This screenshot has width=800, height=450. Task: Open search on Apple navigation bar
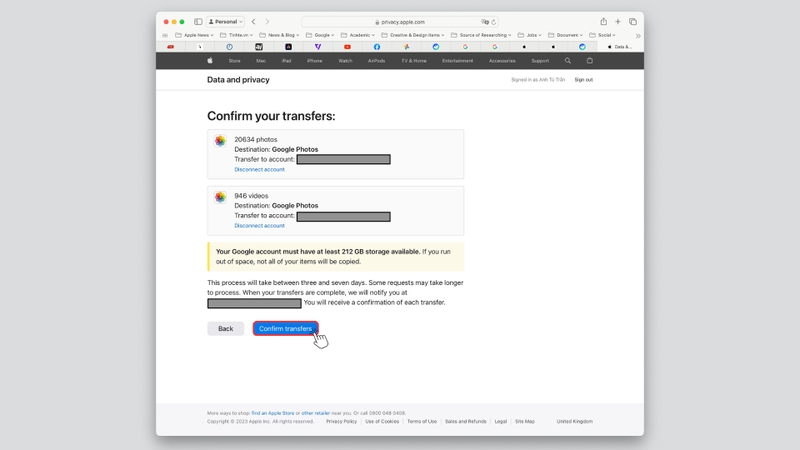click(568, 61)
